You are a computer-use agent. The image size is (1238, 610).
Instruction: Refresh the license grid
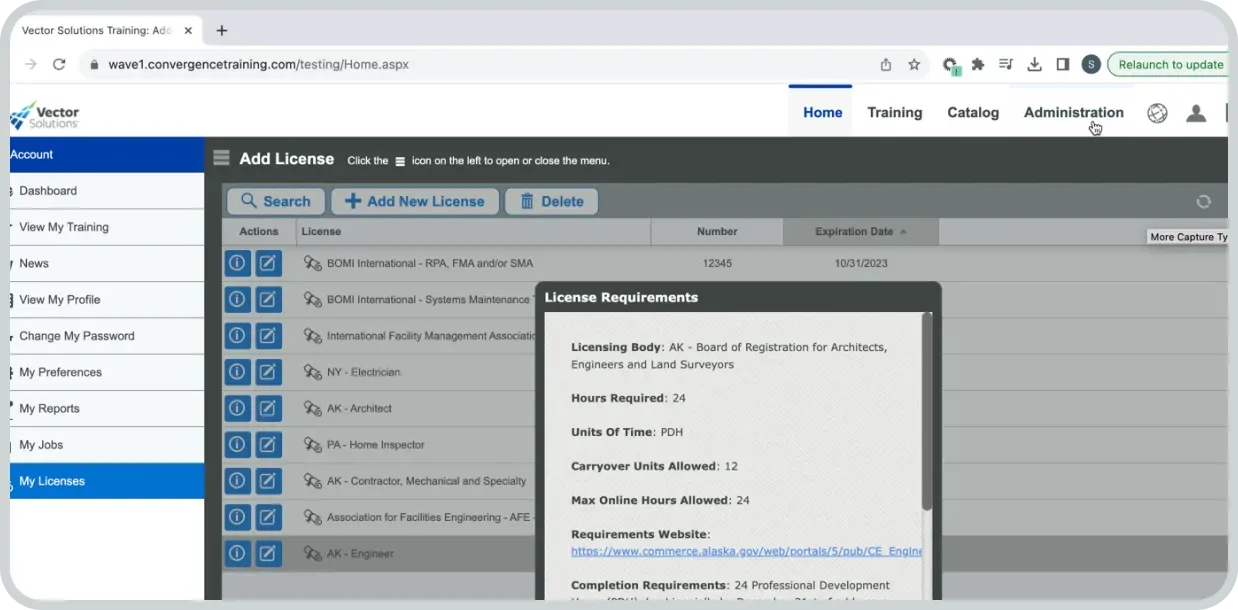click(x=1204, y=201)
